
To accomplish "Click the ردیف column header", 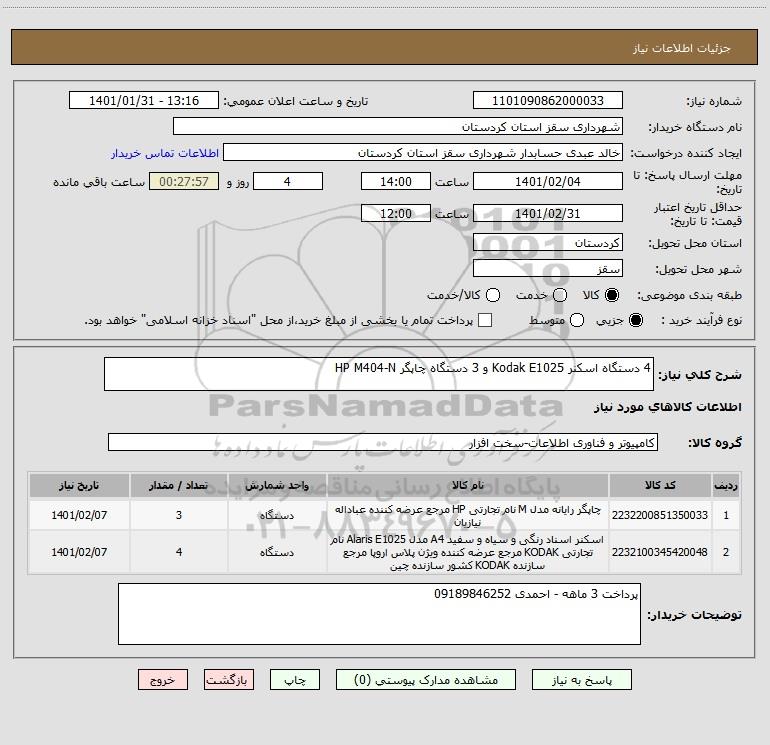I will [x=726, y=485].
